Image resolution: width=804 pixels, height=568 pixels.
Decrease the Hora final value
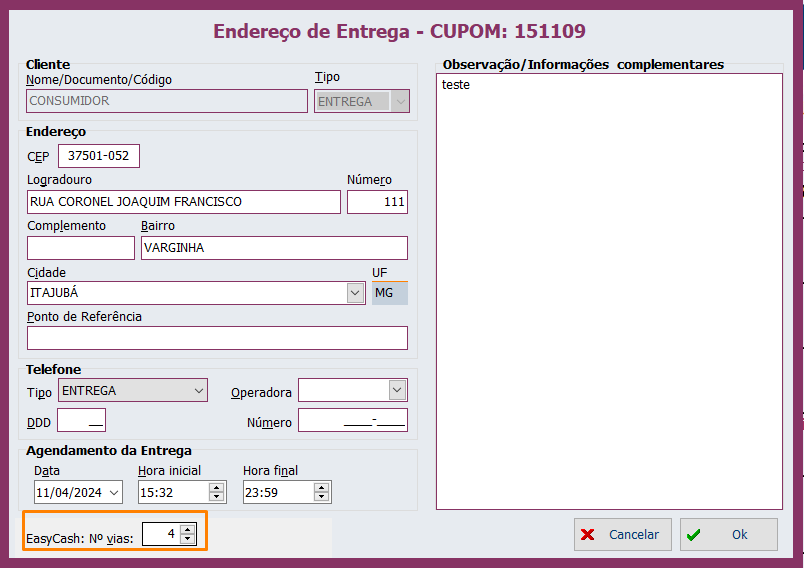tap(321, 497)
